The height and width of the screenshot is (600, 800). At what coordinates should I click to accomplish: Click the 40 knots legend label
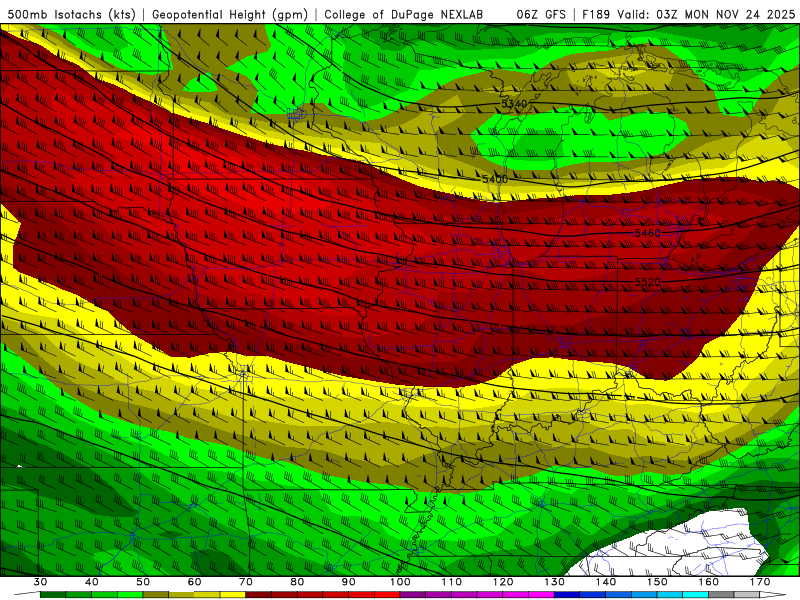tap(92, 582)
